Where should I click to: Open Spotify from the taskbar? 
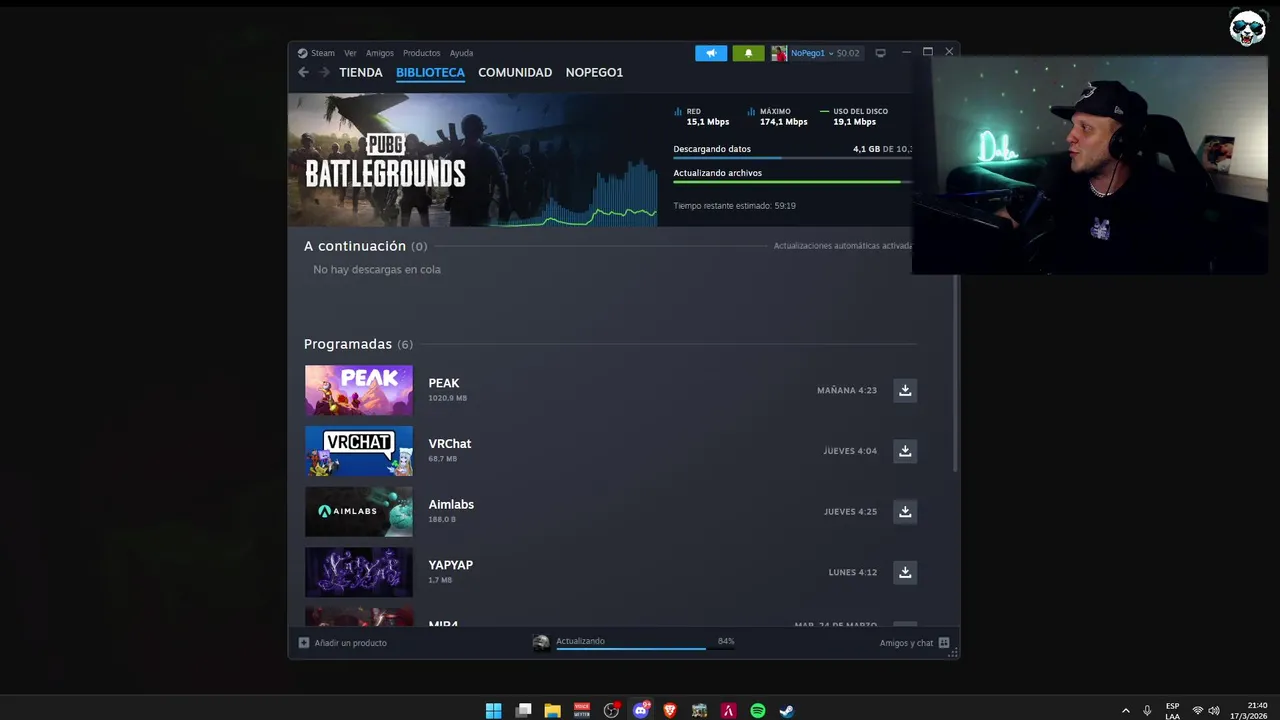click(x=758, y=711)
